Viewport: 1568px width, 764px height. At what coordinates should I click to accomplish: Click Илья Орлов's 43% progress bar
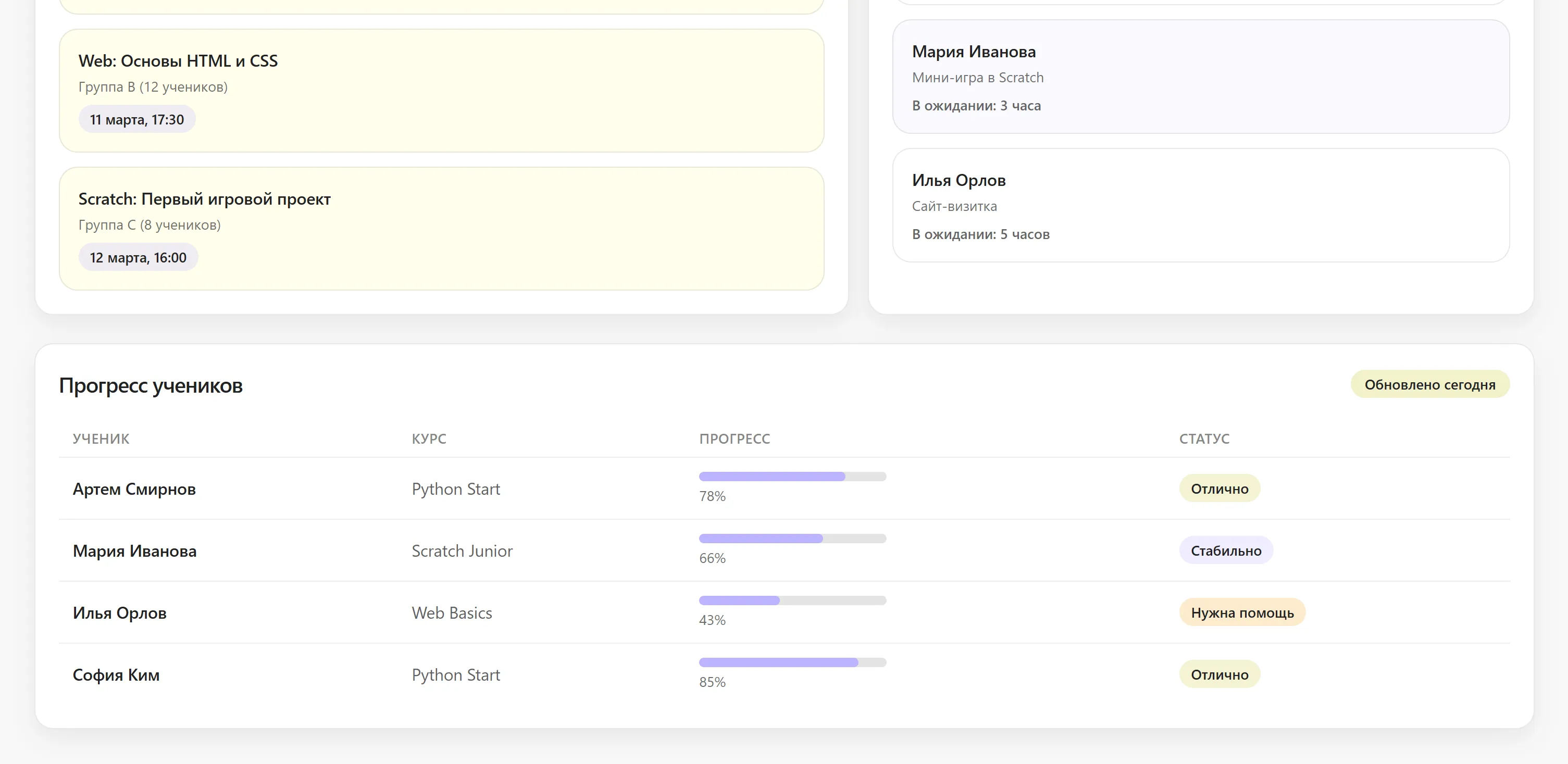coord(792,601)
